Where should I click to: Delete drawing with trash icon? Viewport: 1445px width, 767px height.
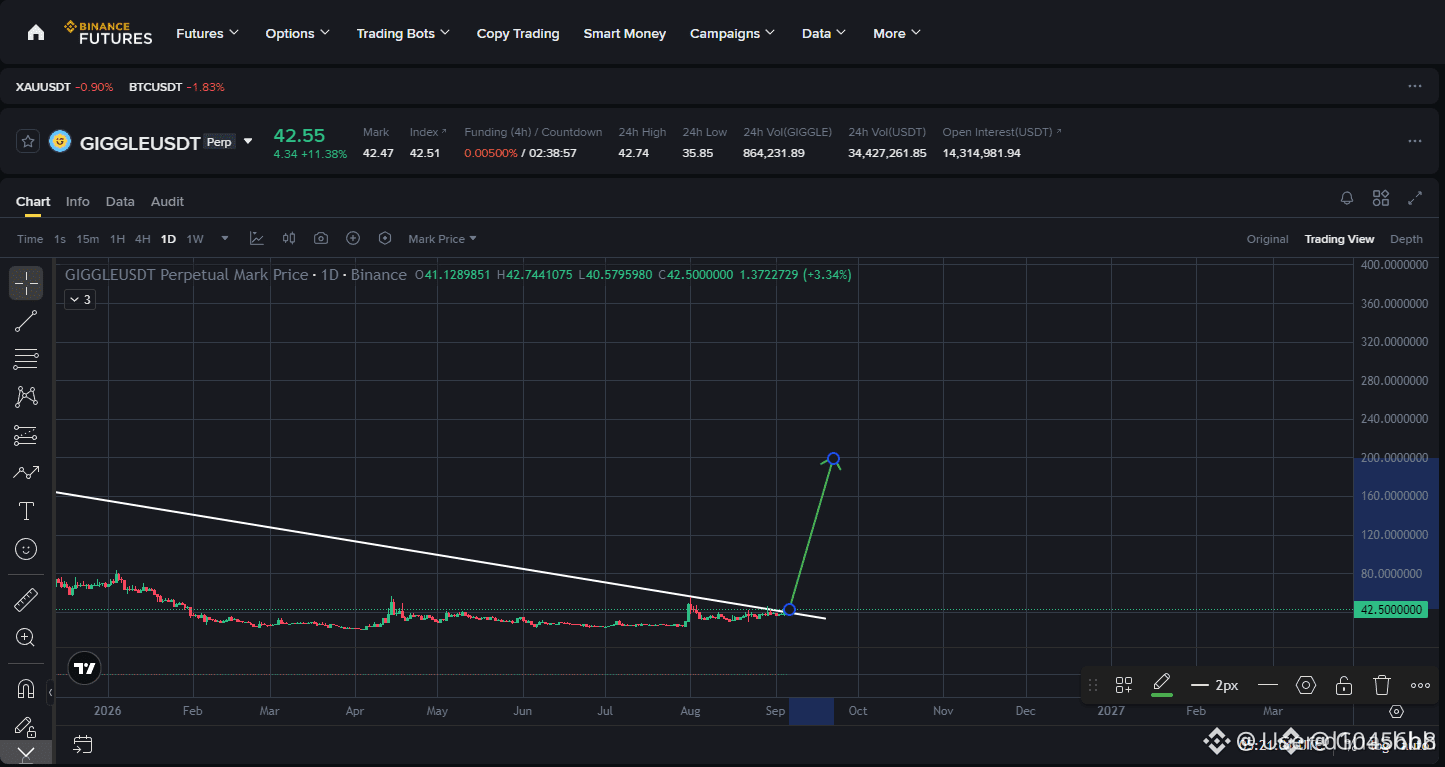coord(1382,685)
